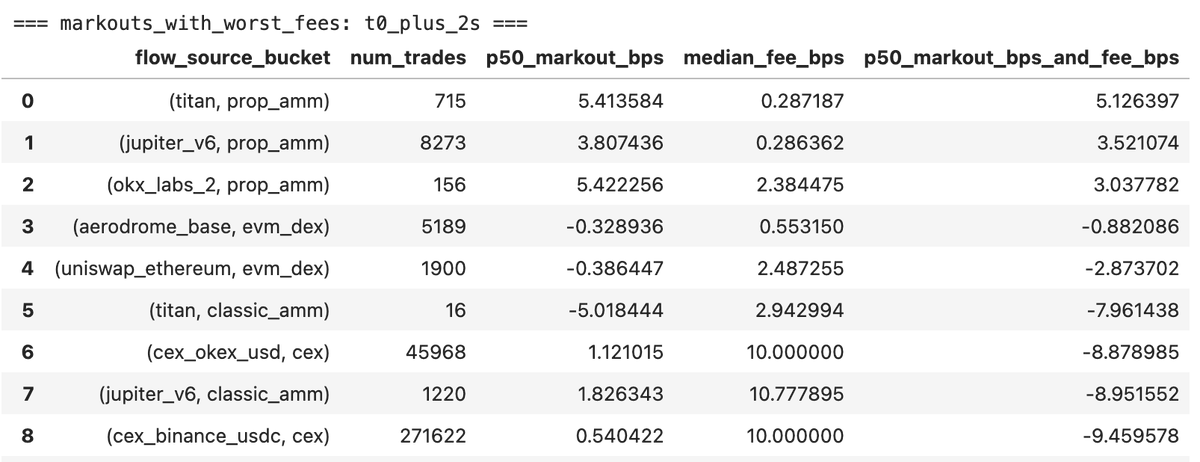Image resolution: width=1200 pixels, height=462 pixels.
Task: Select cell (titan, prop_amm)
Action: coord(249,101)
